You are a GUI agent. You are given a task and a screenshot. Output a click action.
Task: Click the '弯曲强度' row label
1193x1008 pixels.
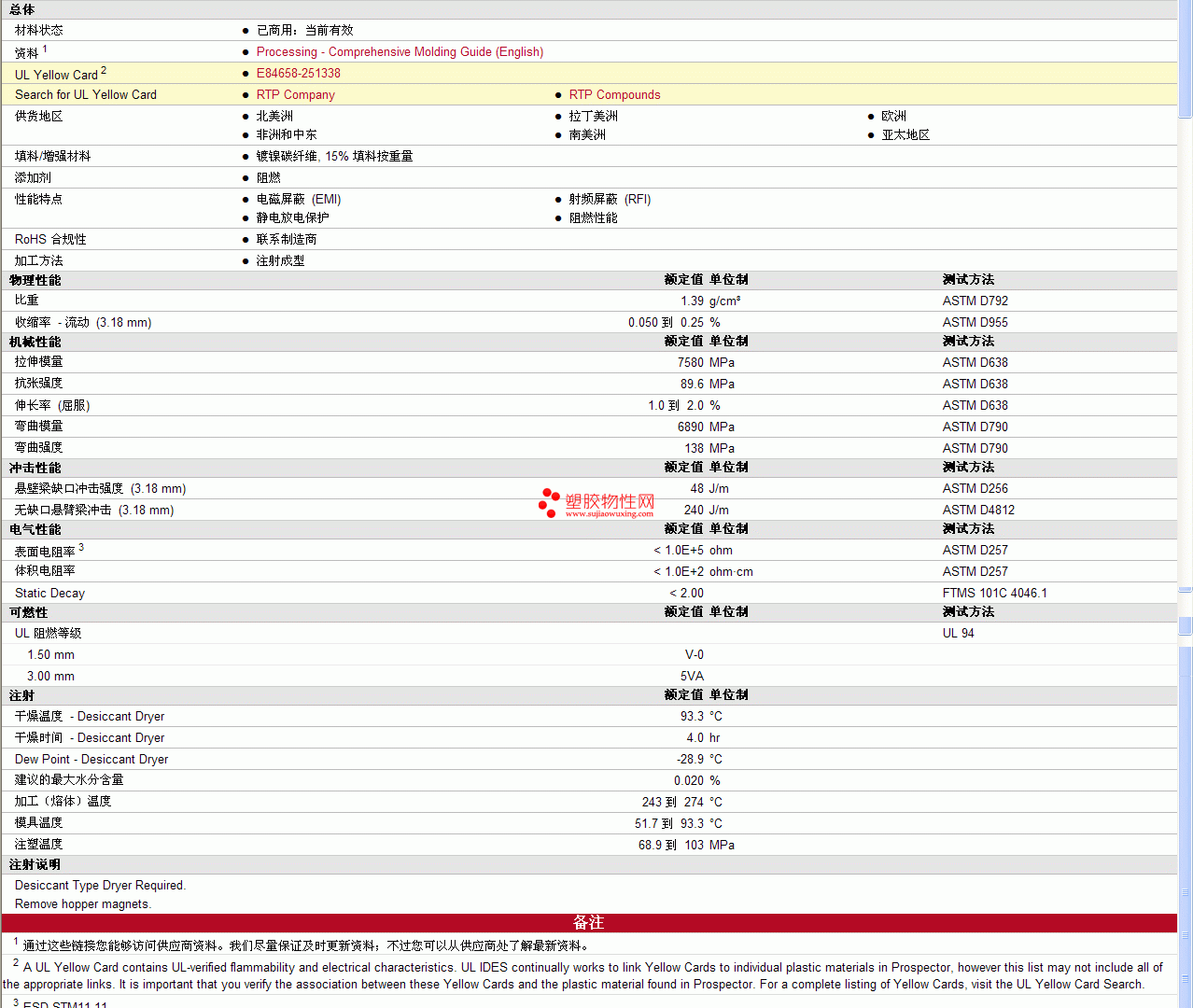[x=39, y=448]
